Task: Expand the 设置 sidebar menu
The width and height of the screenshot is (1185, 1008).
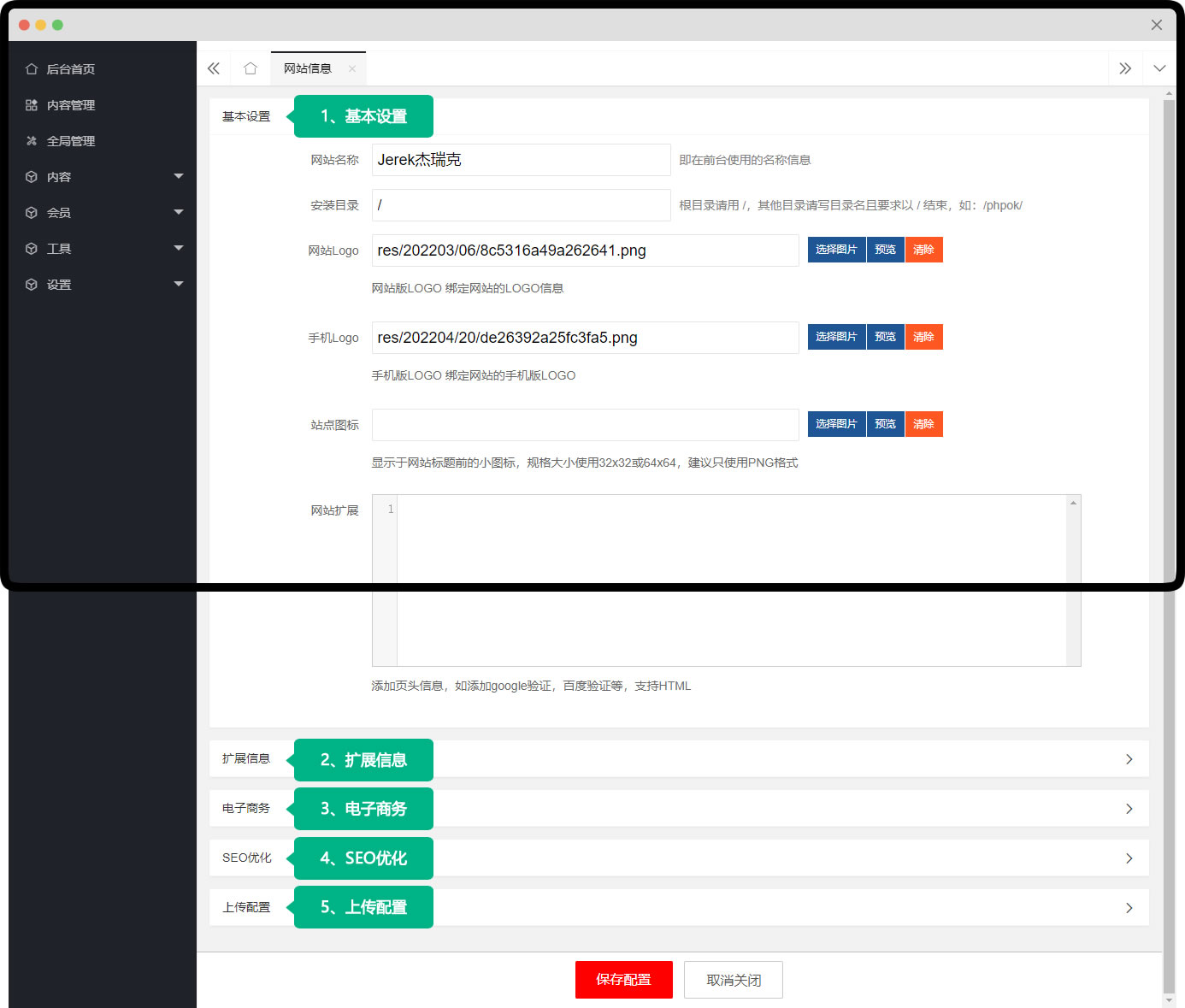Action: pyautogui.click(x=103, y=285)
